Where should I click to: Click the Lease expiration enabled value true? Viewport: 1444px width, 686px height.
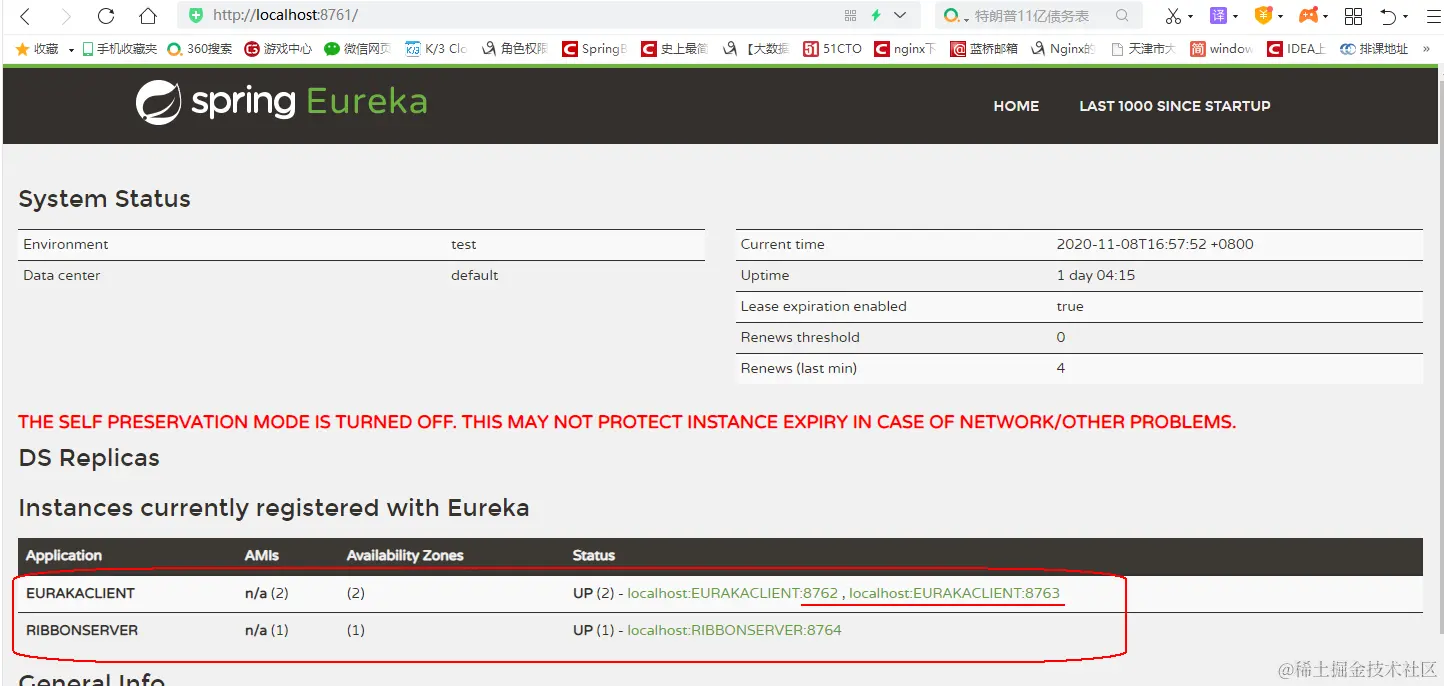pos(1070,306)
